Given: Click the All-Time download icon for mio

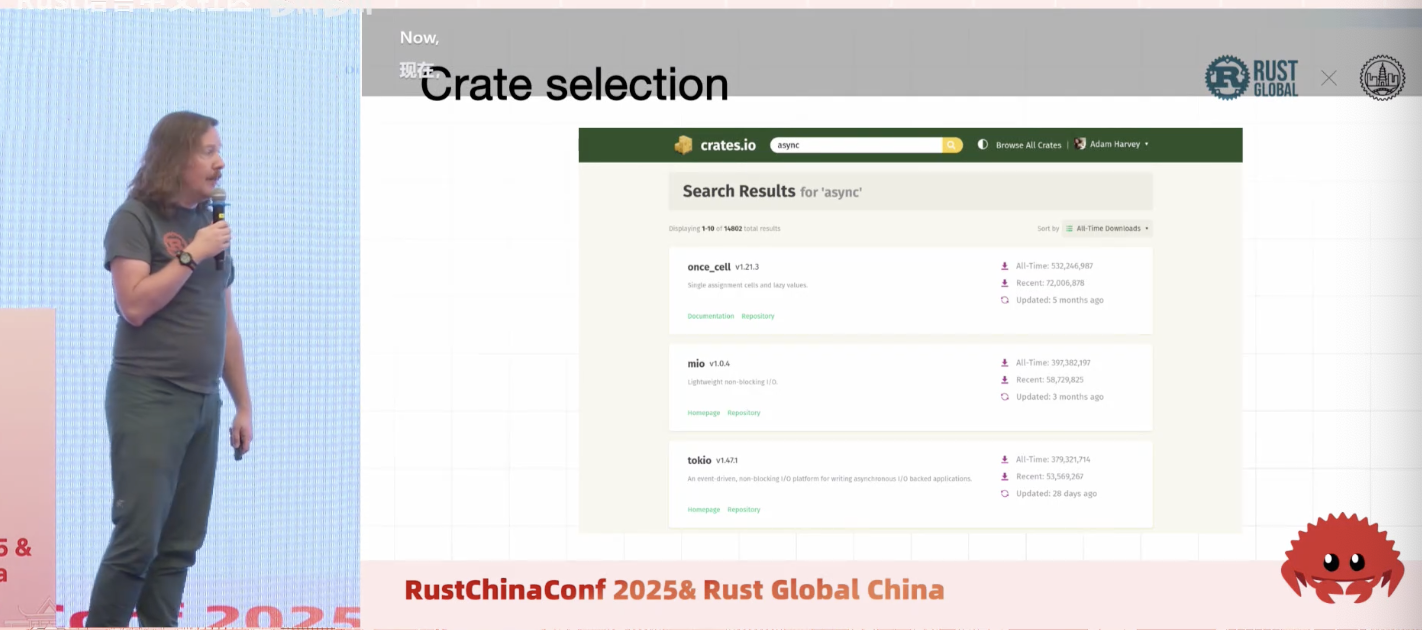Looking at the screenshot, I should 1004,363.
